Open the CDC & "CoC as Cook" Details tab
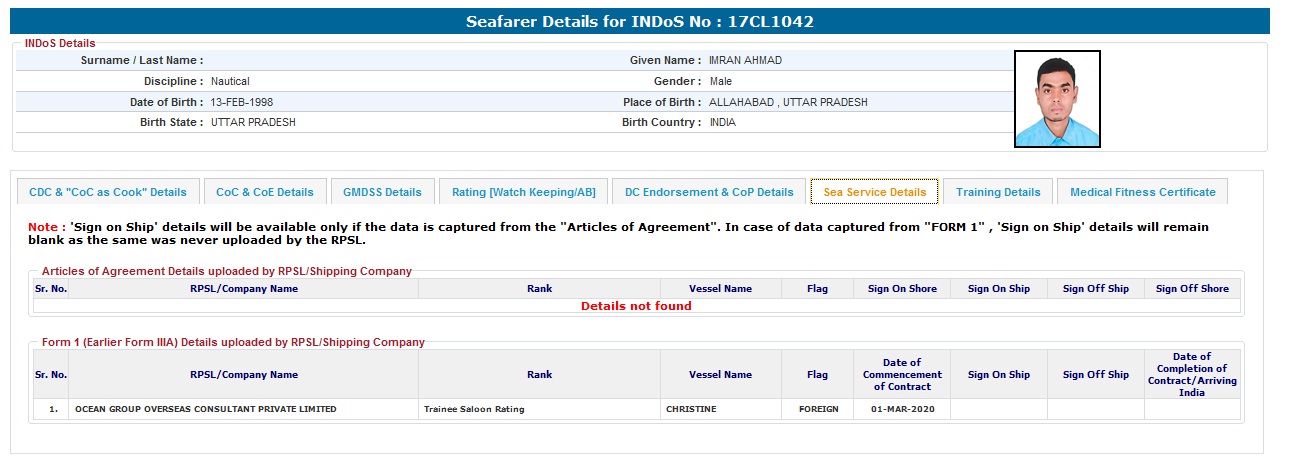The height and width of the screenshot is (466, 1292). [108, 192]
